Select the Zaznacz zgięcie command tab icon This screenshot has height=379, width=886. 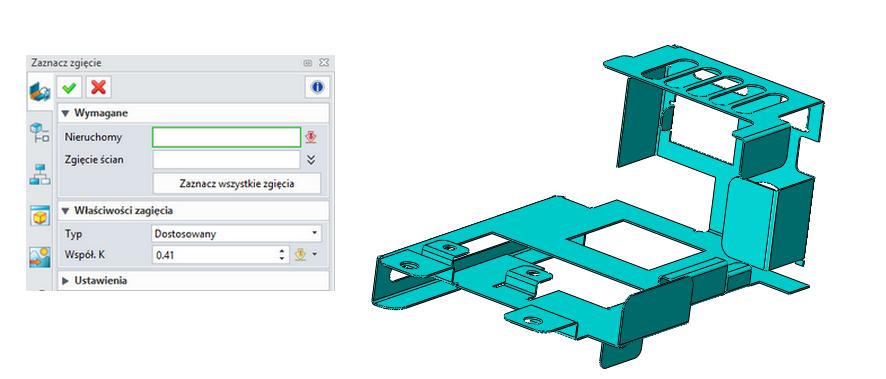click(x=40, y=93)
